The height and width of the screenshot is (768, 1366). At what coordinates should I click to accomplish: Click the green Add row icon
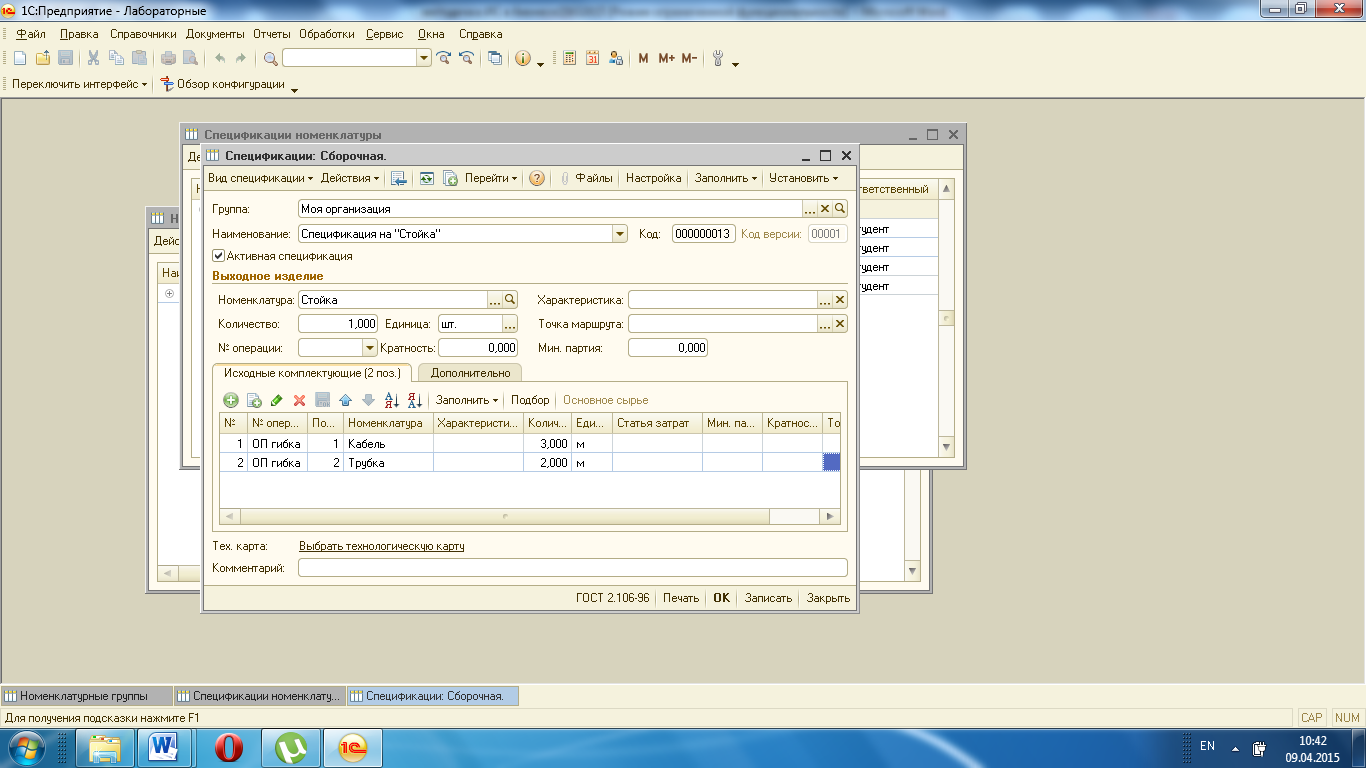(231, 400)
